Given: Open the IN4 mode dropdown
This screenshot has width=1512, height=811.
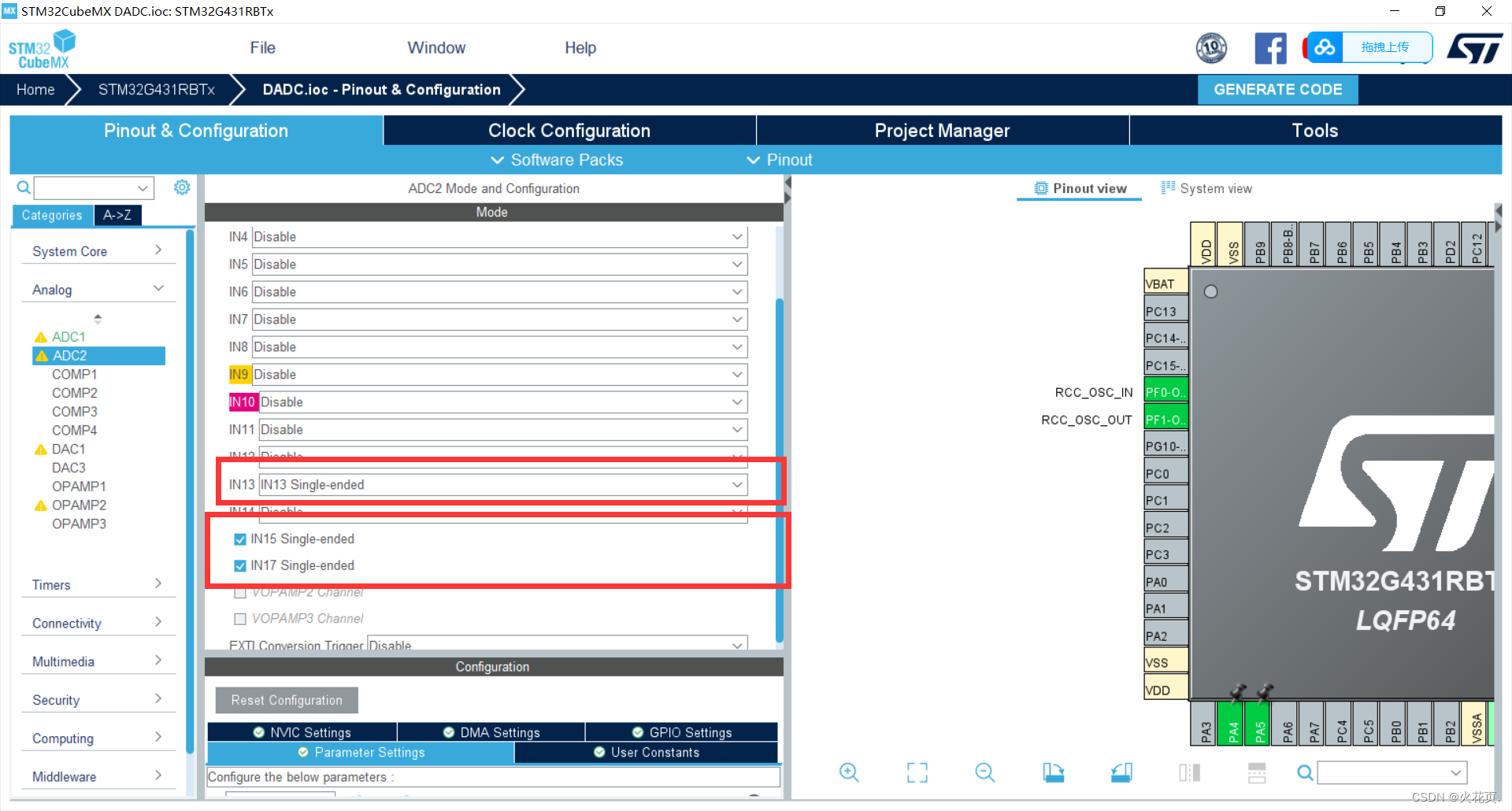Looking at the screenshot, I should [499, 237].
